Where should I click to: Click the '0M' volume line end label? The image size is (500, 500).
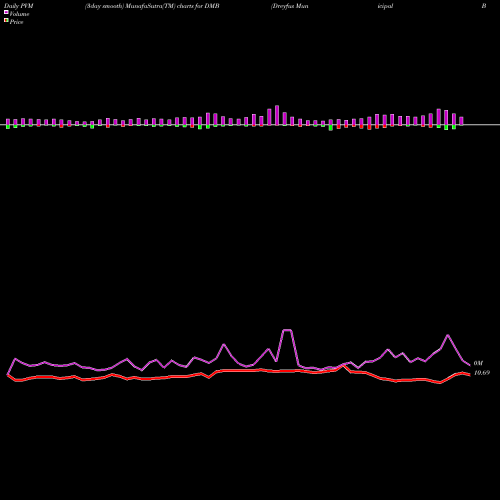click(x=478, y=363)
